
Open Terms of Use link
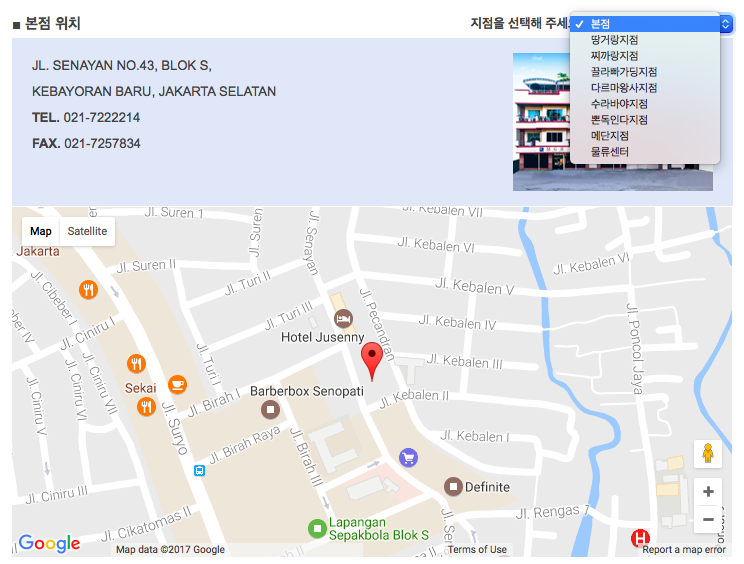click(x=477, y=549)
